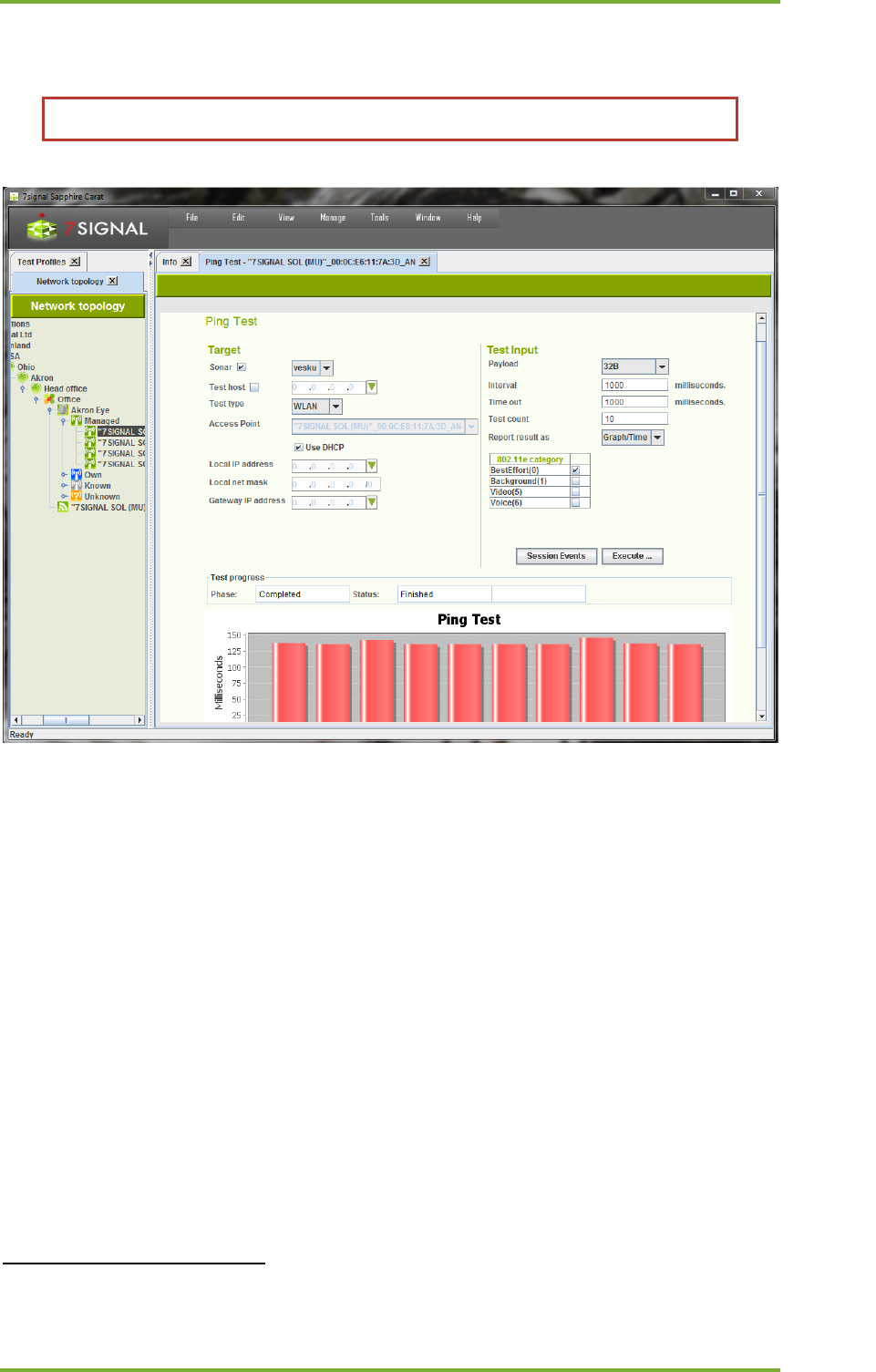Click the 7signal logo icon
The height and width of the screenshot is (1372, 876).
pos(42,227)
